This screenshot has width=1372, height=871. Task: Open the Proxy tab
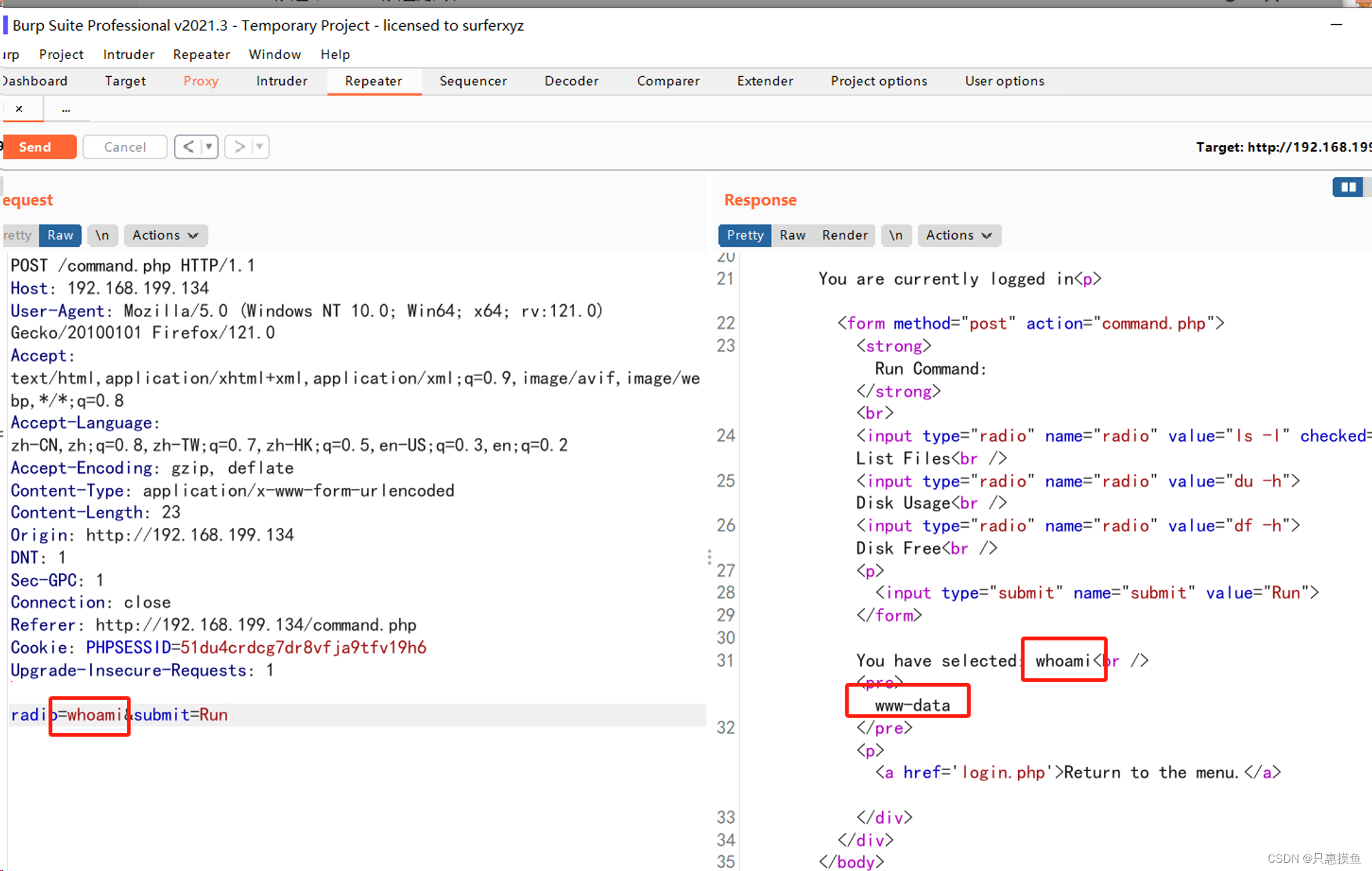pyautogui.click(x=201, y=81)
